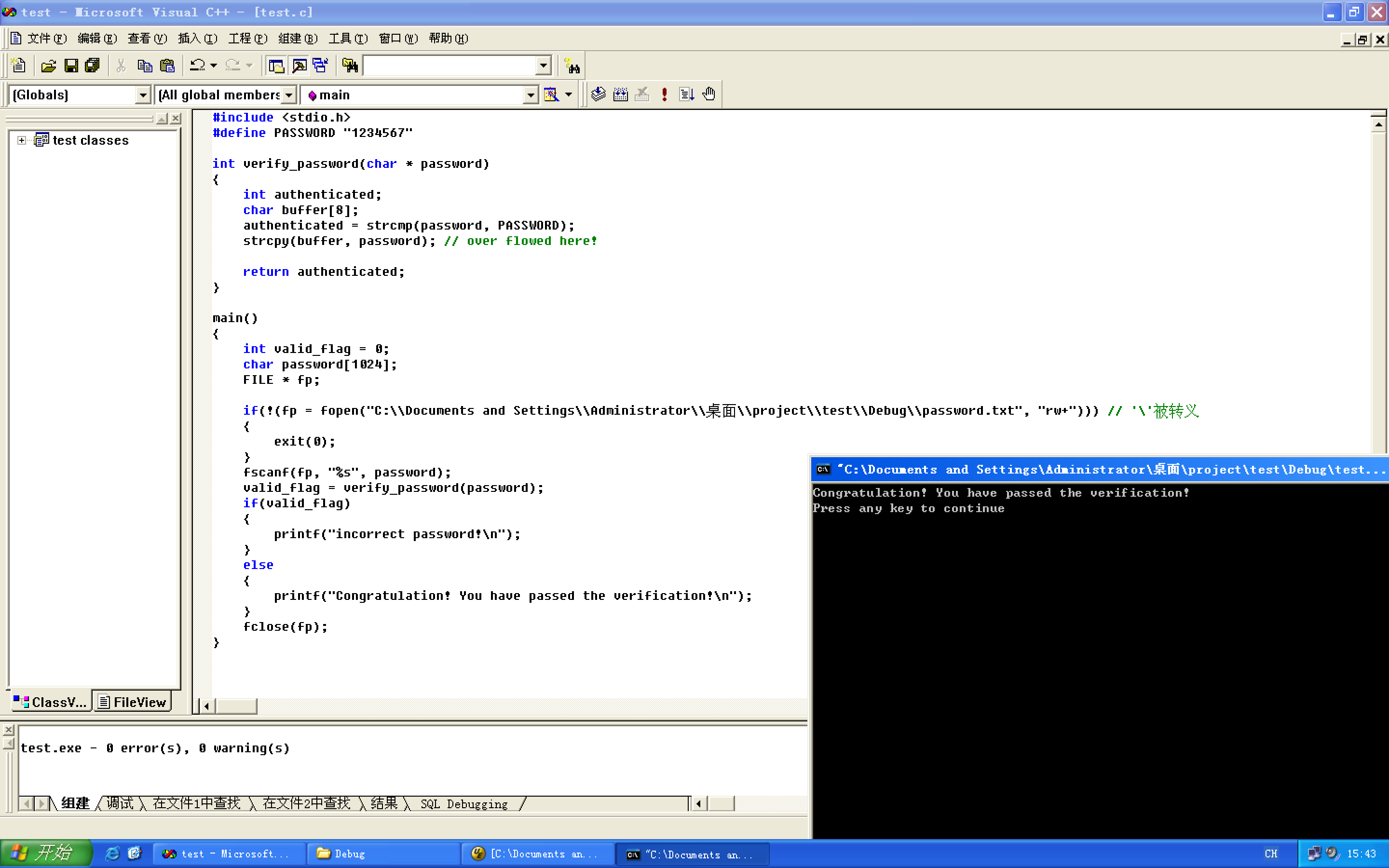Select the test classes tree item

pyautogui.click(x=90, y=140)
